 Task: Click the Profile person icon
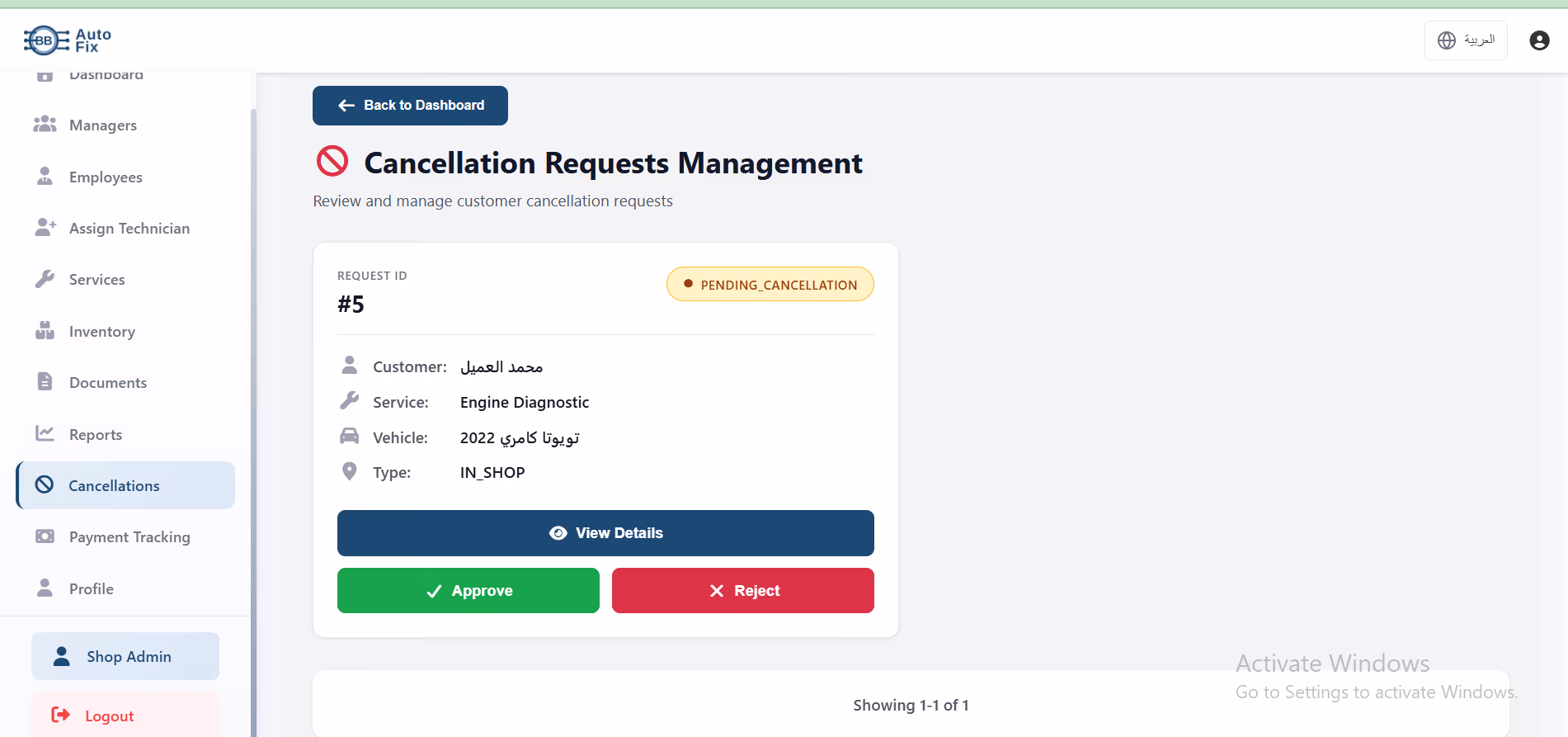pyautogui.click(x=45, y=588)
